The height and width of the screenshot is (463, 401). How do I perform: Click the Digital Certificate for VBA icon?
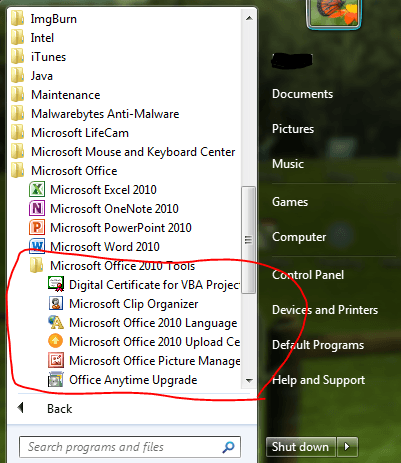[x=56, y=284]
